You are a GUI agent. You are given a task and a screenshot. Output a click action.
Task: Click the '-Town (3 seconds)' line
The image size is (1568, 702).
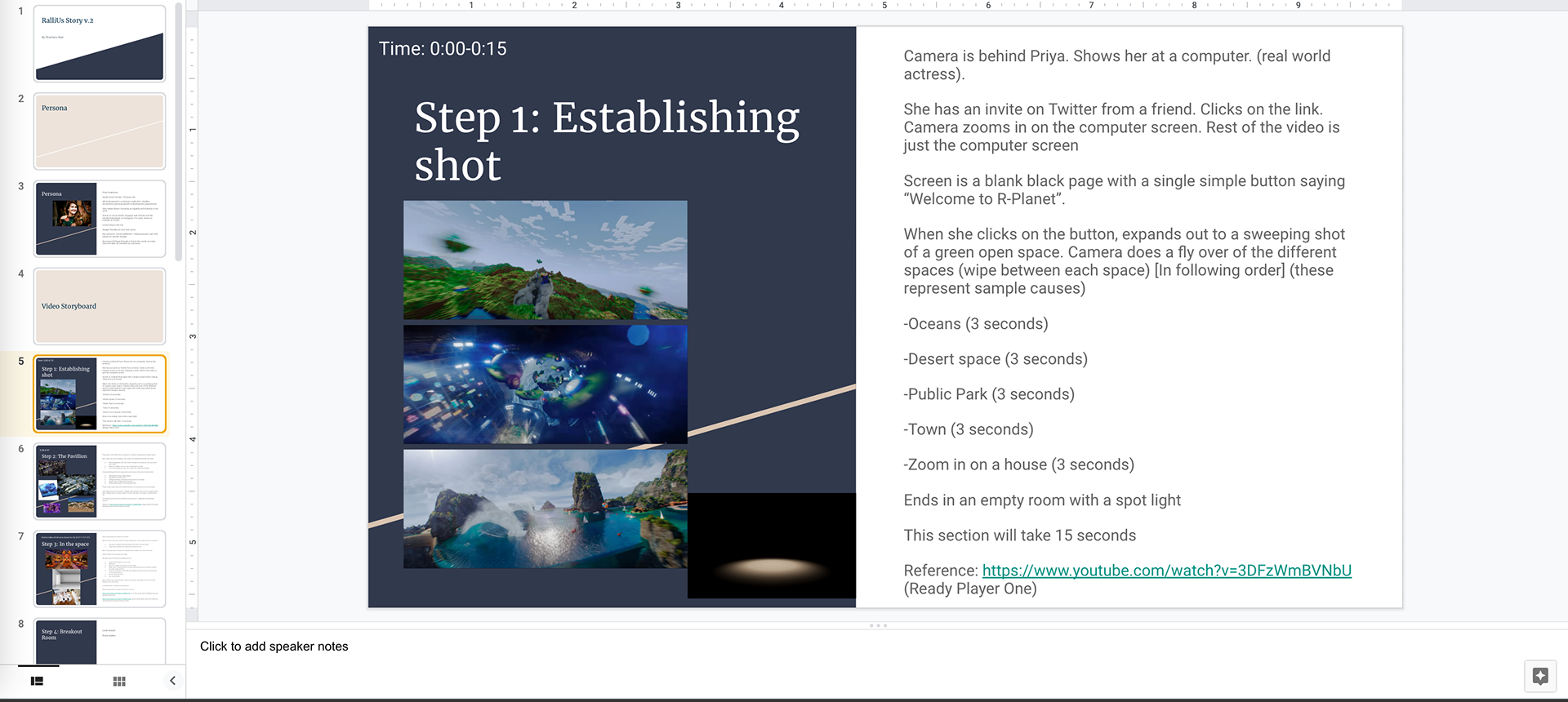pos(969,429)
